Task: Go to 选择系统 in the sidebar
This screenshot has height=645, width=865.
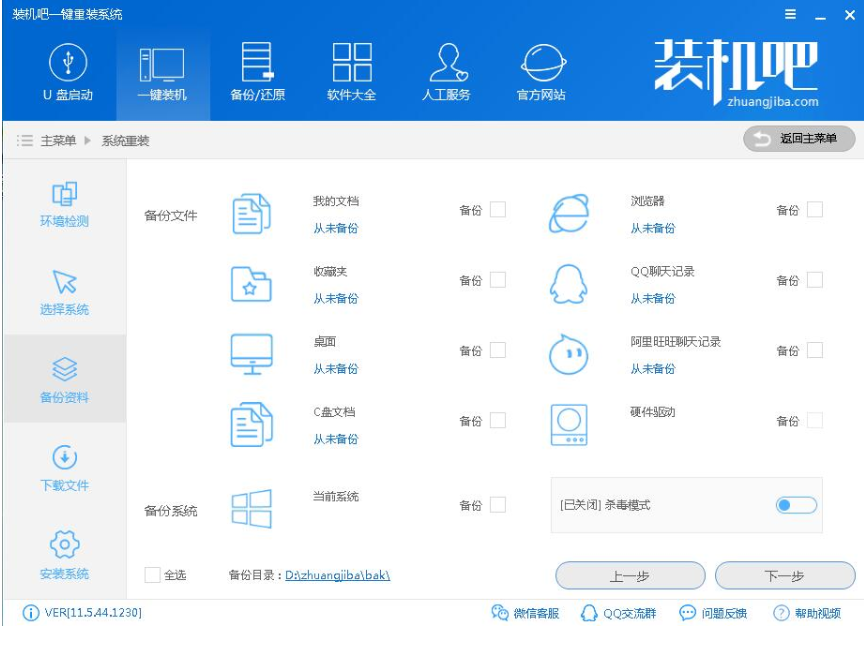Action: (x=62, y=286)
